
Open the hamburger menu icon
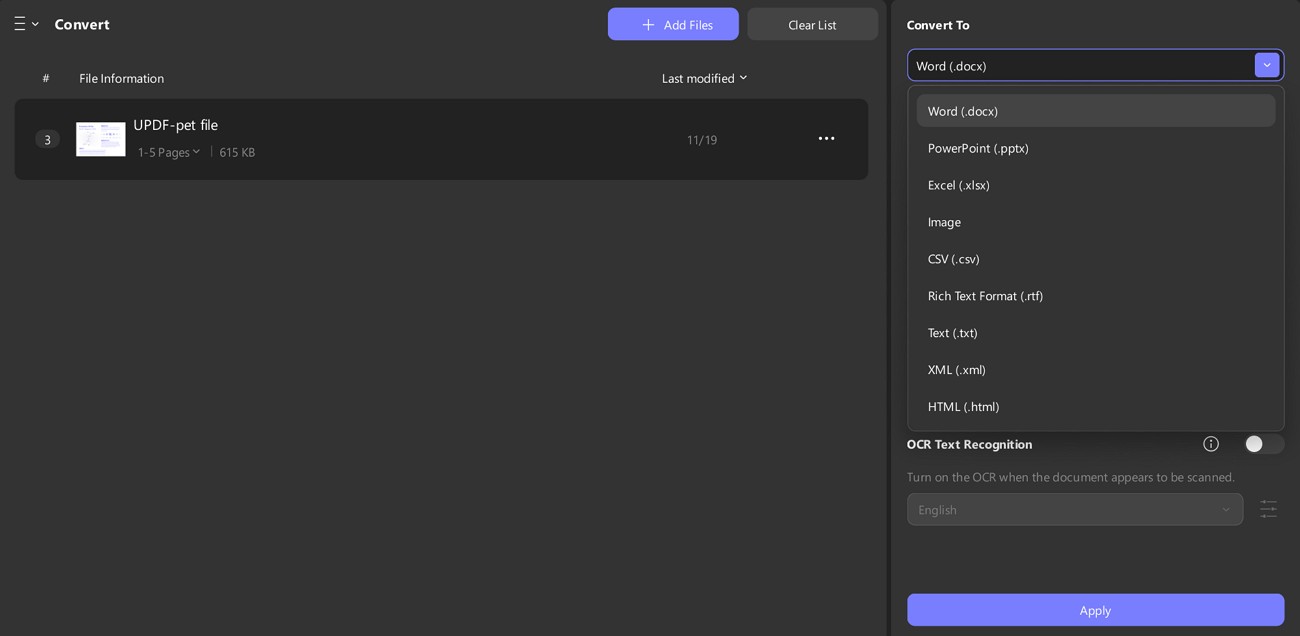[20, 24]
